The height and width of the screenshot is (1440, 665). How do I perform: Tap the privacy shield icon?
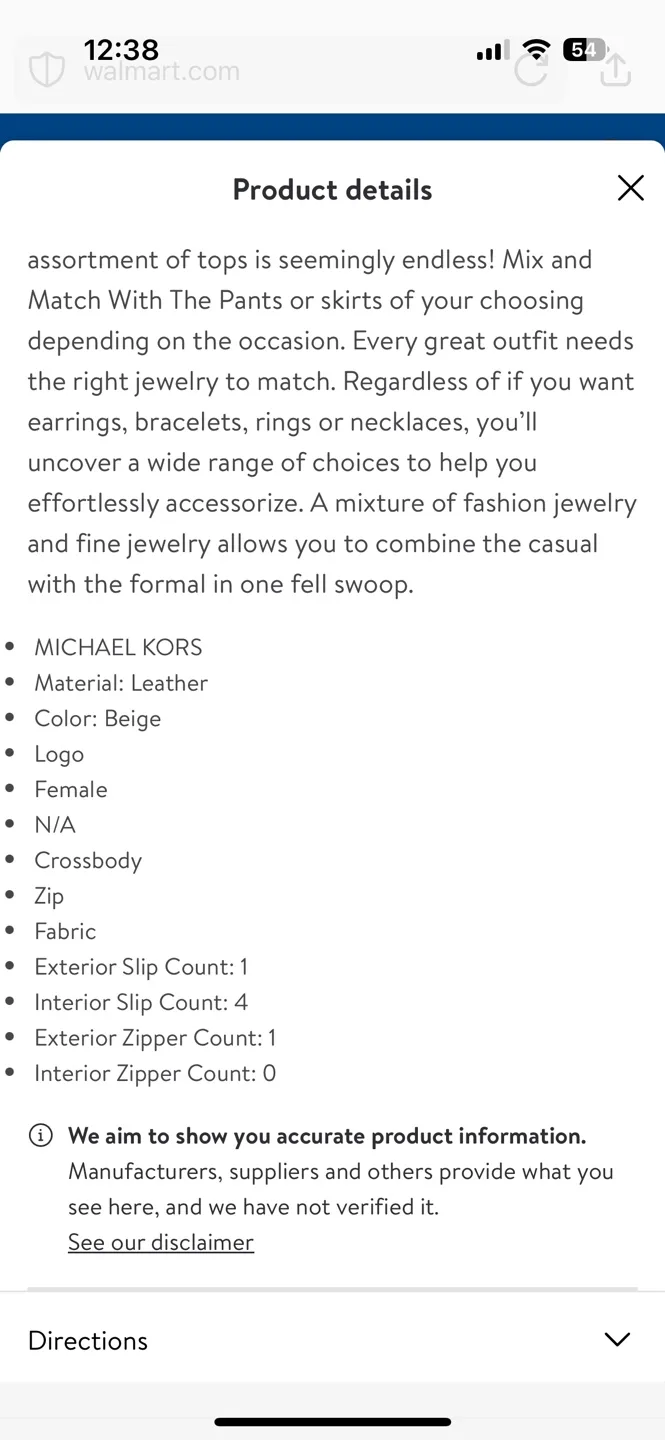(x=46, y=71)
